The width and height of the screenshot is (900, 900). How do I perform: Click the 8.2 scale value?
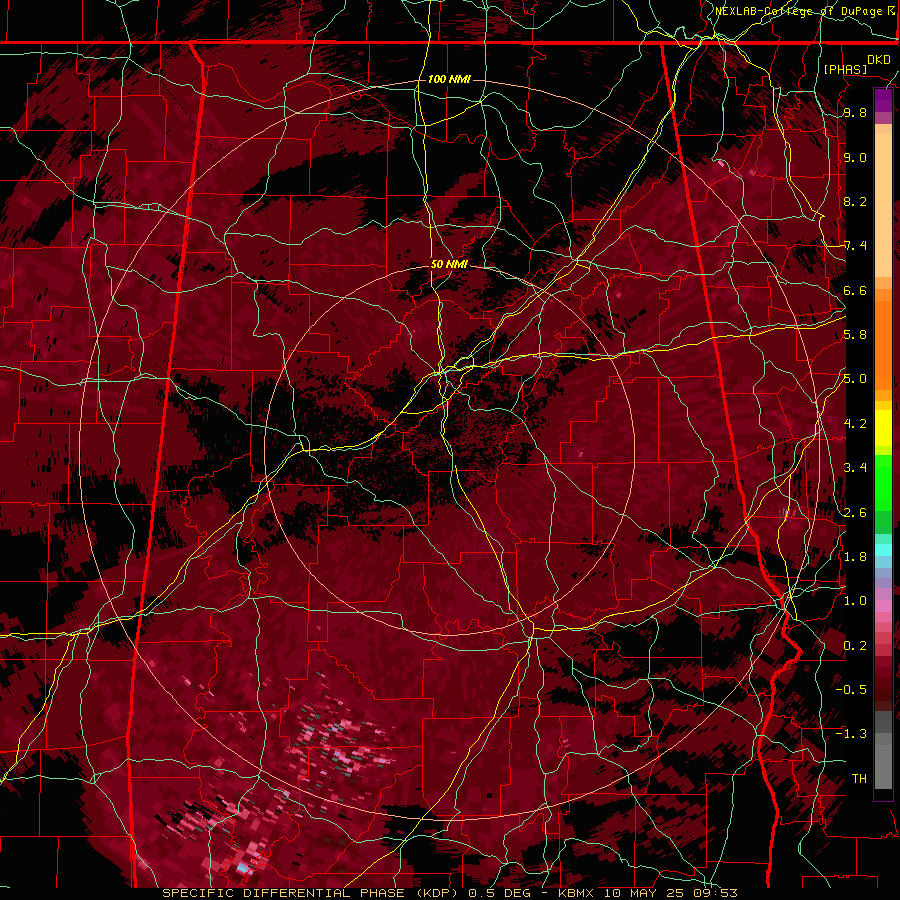pos(855,202)
